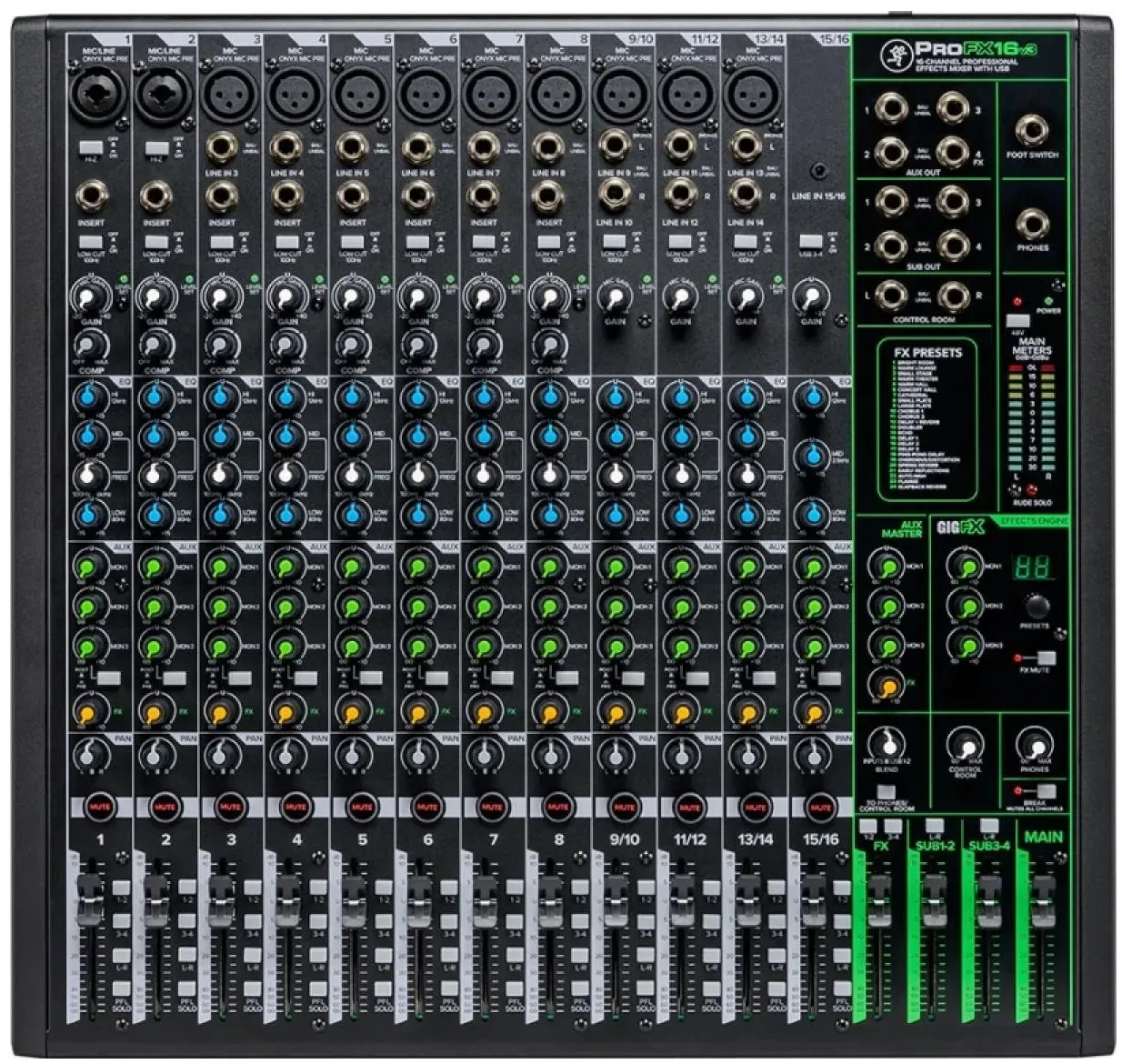The height and width of the screenshot is (1064, 1122).
Task: Click the FX preset number display
Action: pyautogui.click(x=1032, y=567)
